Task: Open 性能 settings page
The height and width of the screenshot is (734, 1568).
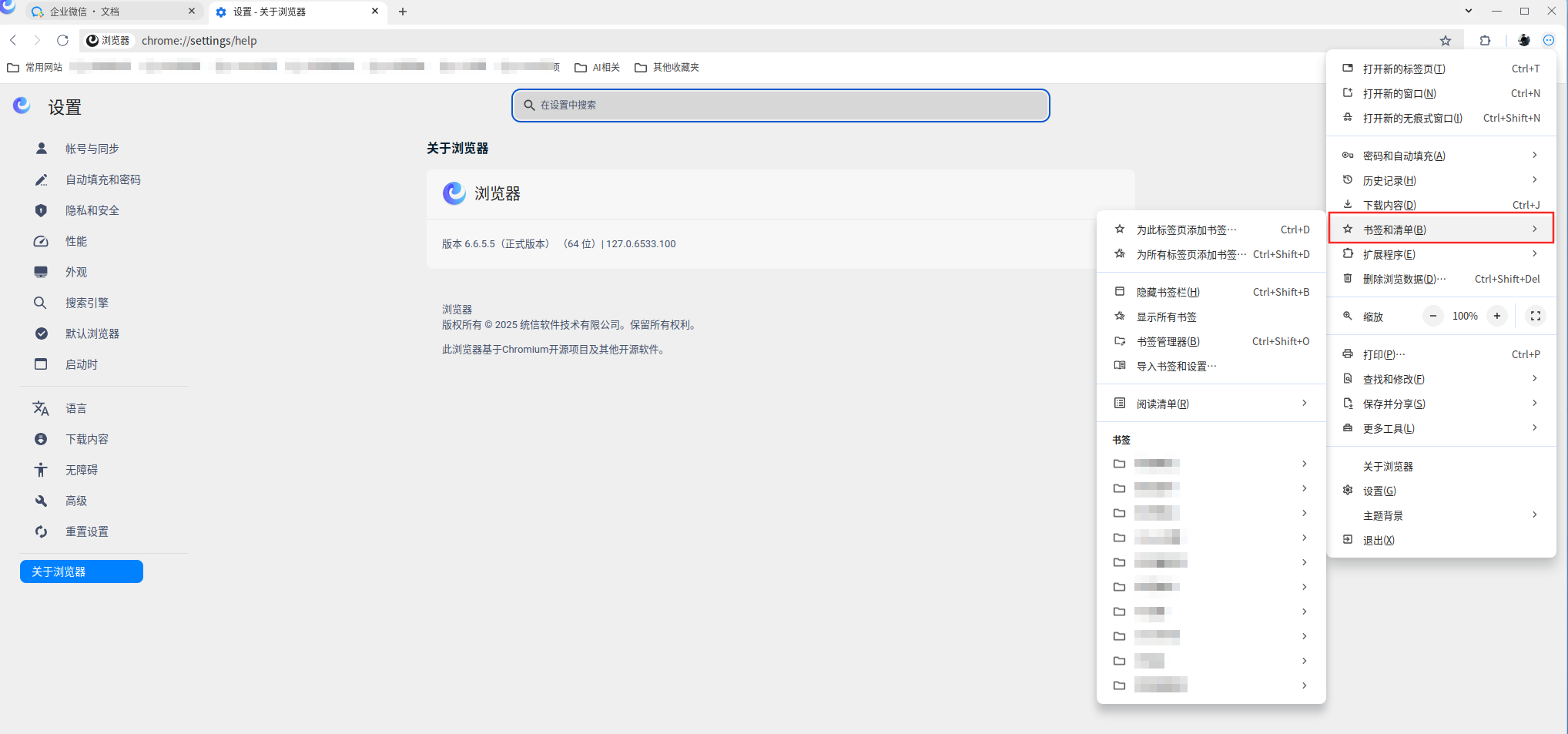Action: tap(76, 241)
